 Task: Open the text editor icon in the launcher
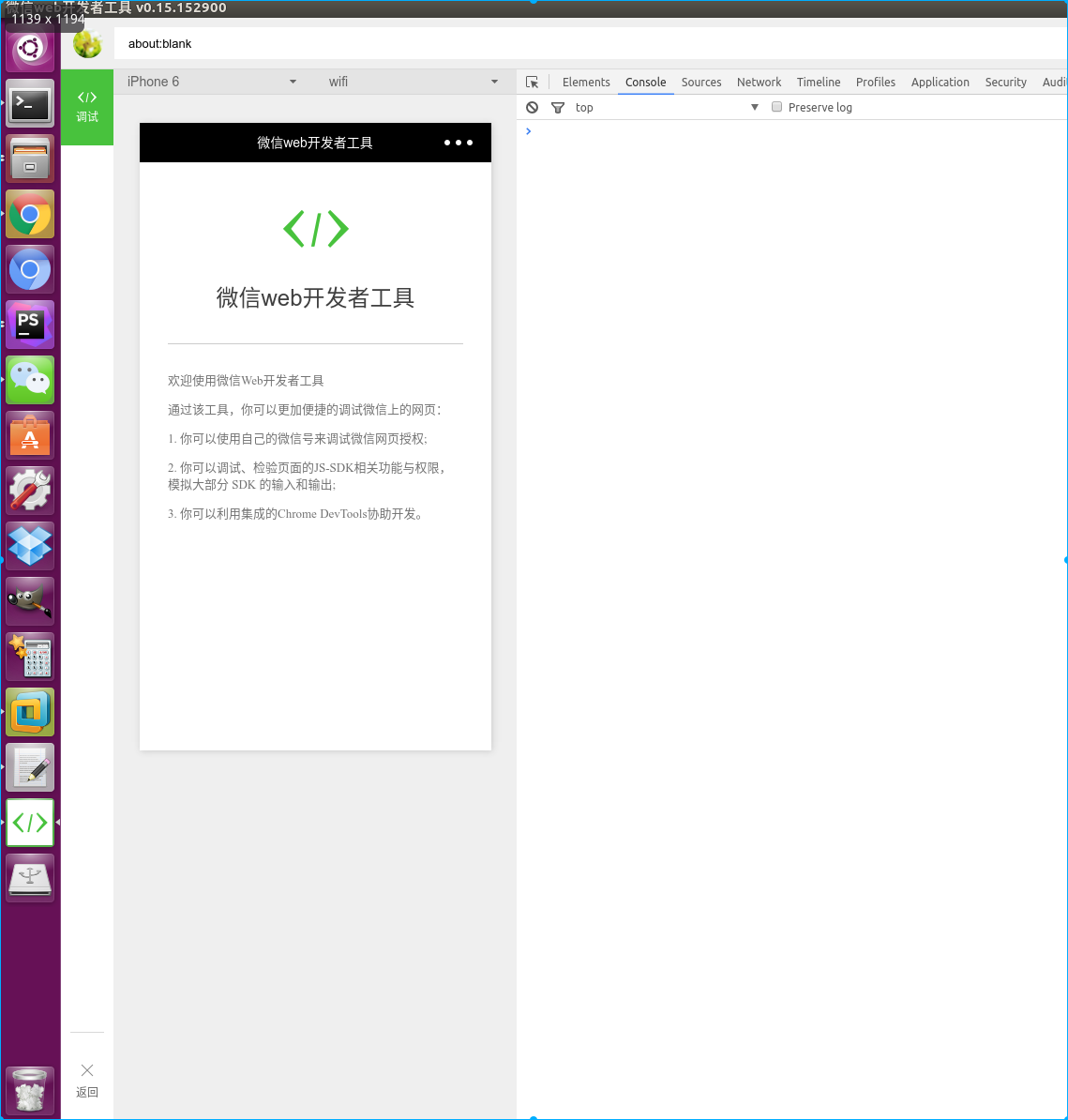coord(30,767)
